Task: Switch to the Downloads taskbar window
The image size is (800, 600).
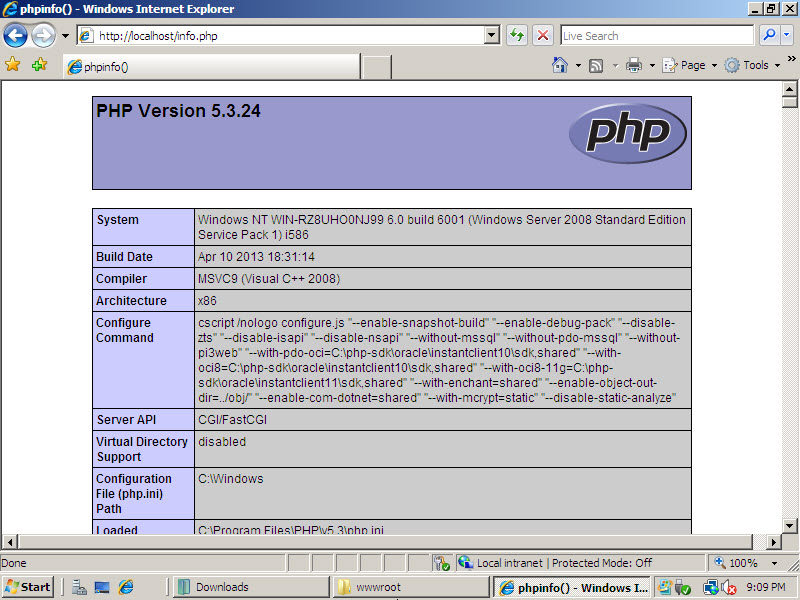Action: click(x=252, y=587)
